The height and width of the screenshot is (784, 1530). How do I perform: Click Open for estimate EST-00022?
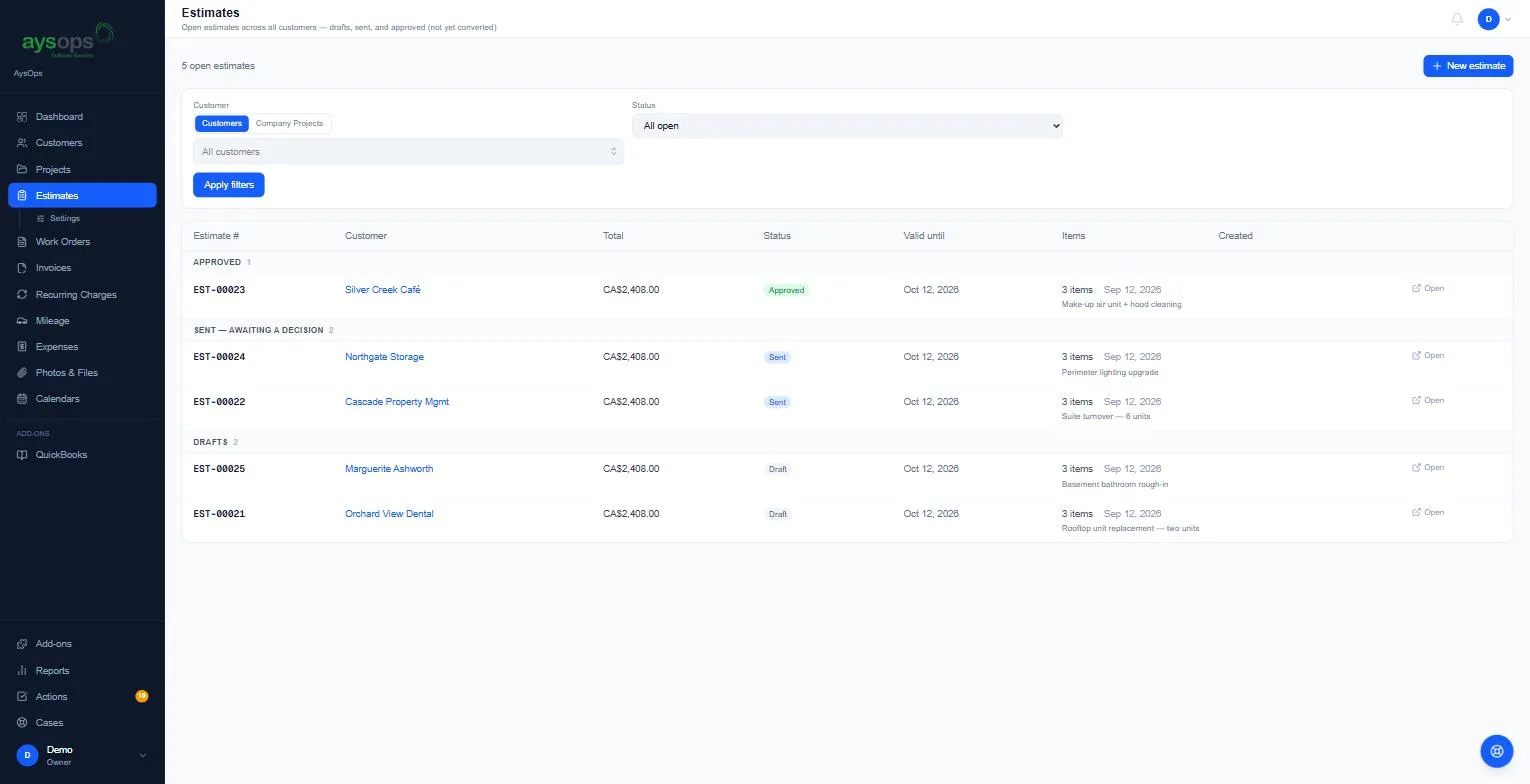click(x=1428, y=401)
